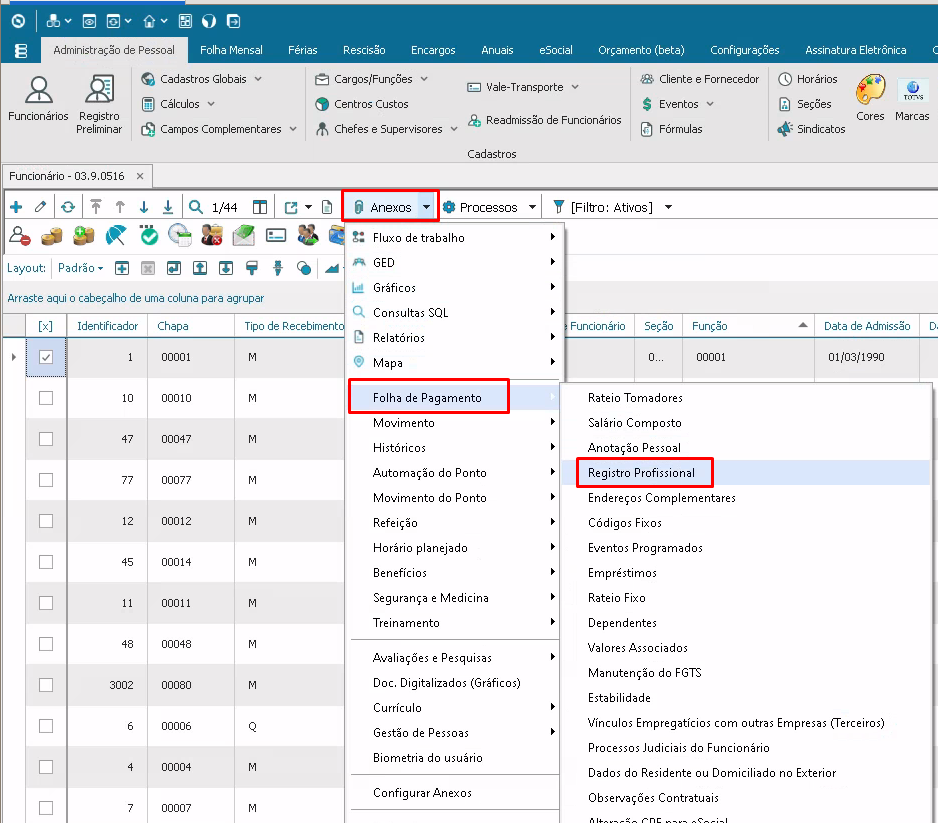The width and height of the screenshot is (938, 823).
Task: Open Centros Custos in the ribbon
Action: pyautogui.click(x=362, y=104)
